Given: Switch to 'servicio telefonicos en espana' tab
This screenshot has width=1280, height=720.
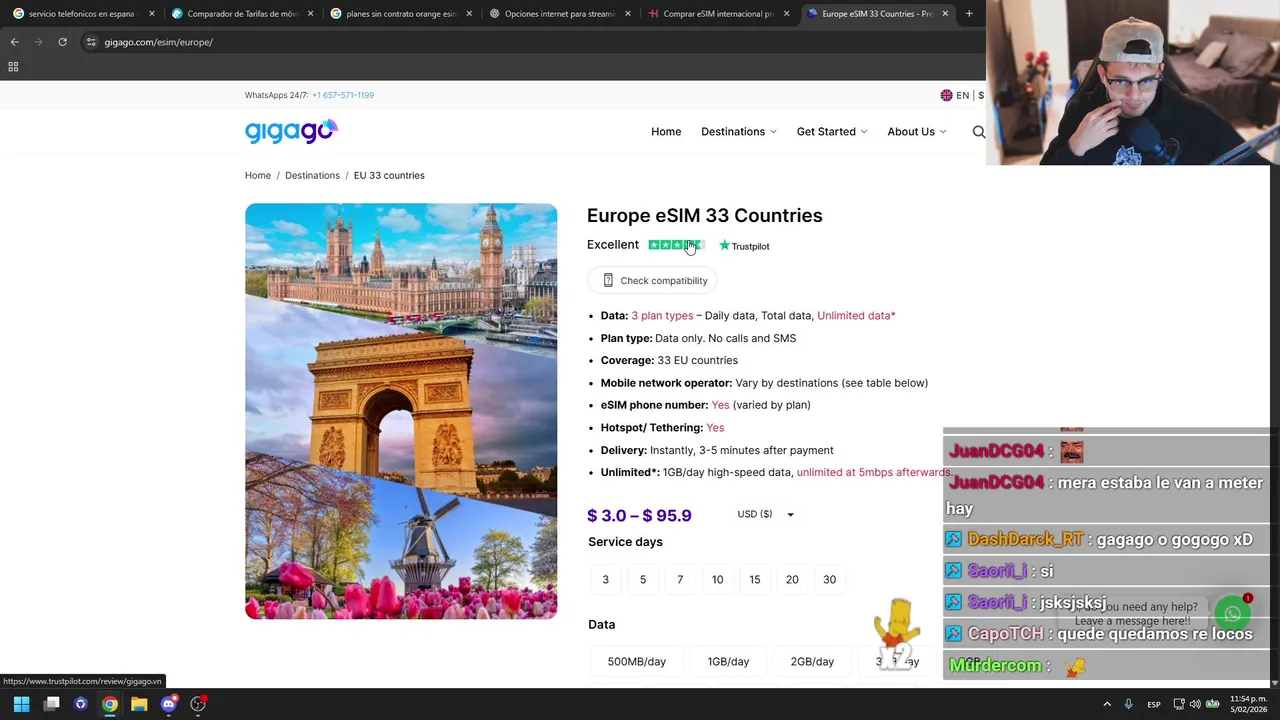Looking at the screenshot, I should (80, 14).
